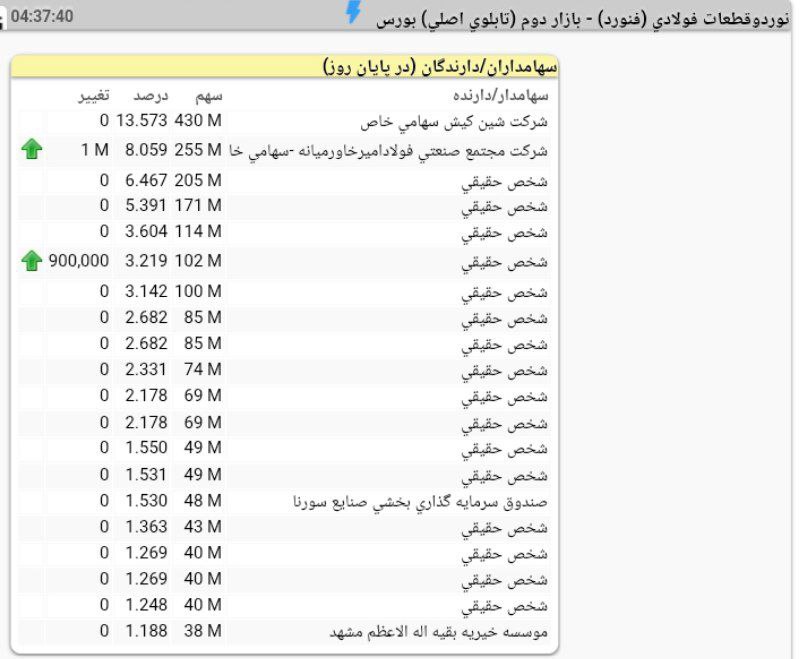This screenshot has height=659, width=800.
Task: Click the سهم column header
Action: (x=207, y=96)
